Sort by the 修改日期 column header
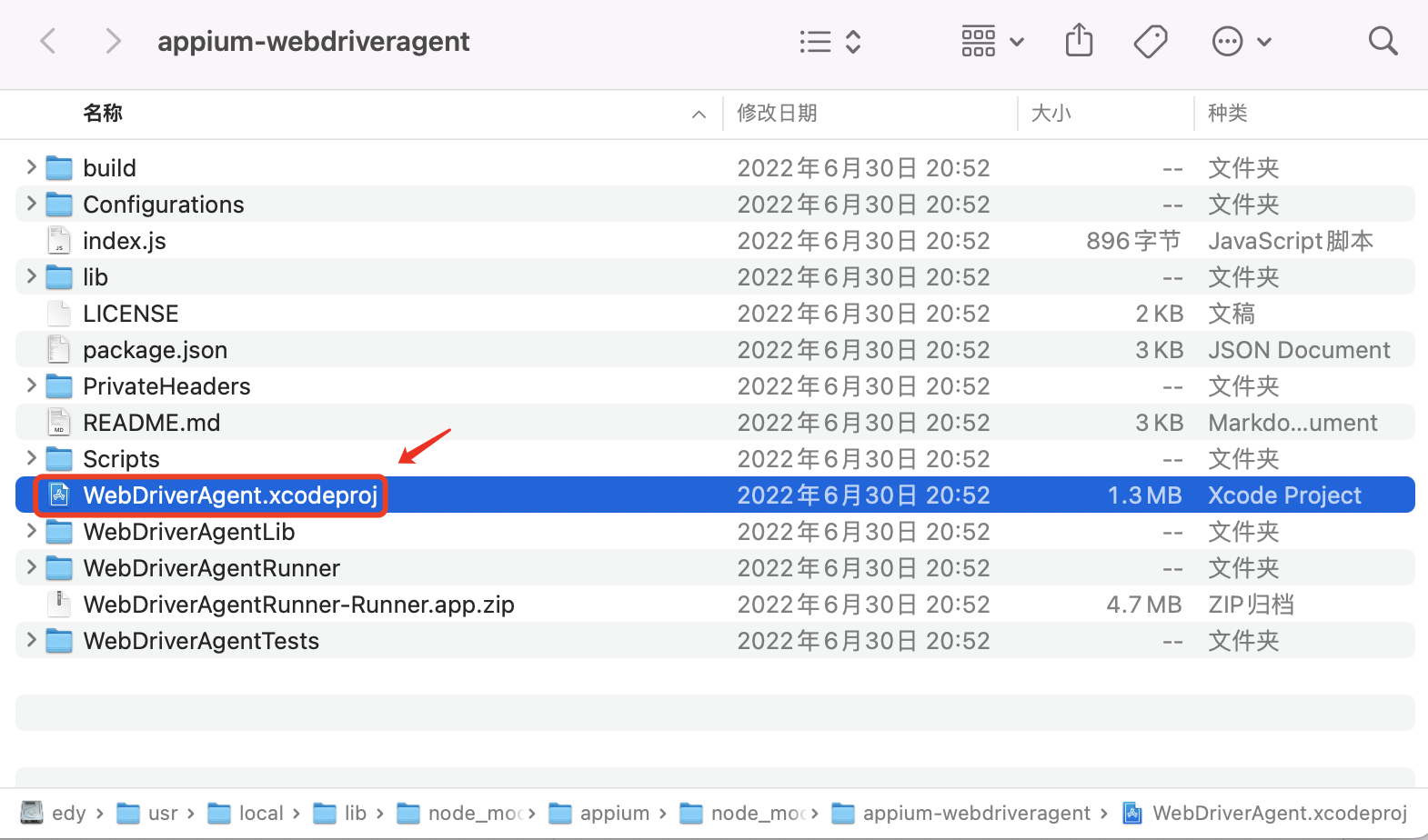Screen dimensions: 1428x840 [x=777, y=113]
